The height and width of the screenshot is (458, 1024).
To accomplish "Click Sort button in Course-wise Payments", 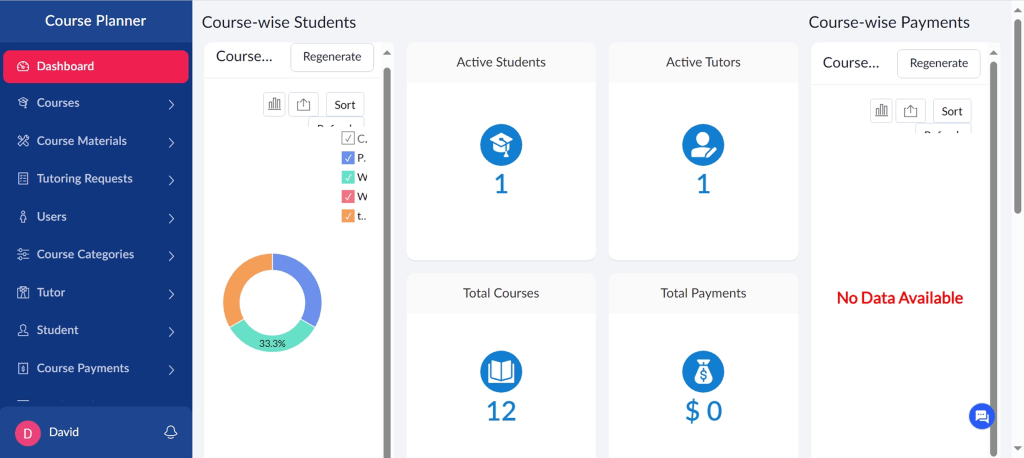I will (952, 111).
